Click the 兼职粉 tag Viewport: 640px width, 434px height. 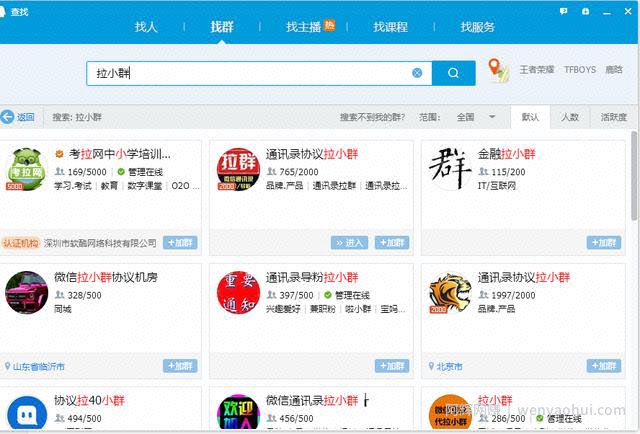pyautogui.click(x=323, y=309)
